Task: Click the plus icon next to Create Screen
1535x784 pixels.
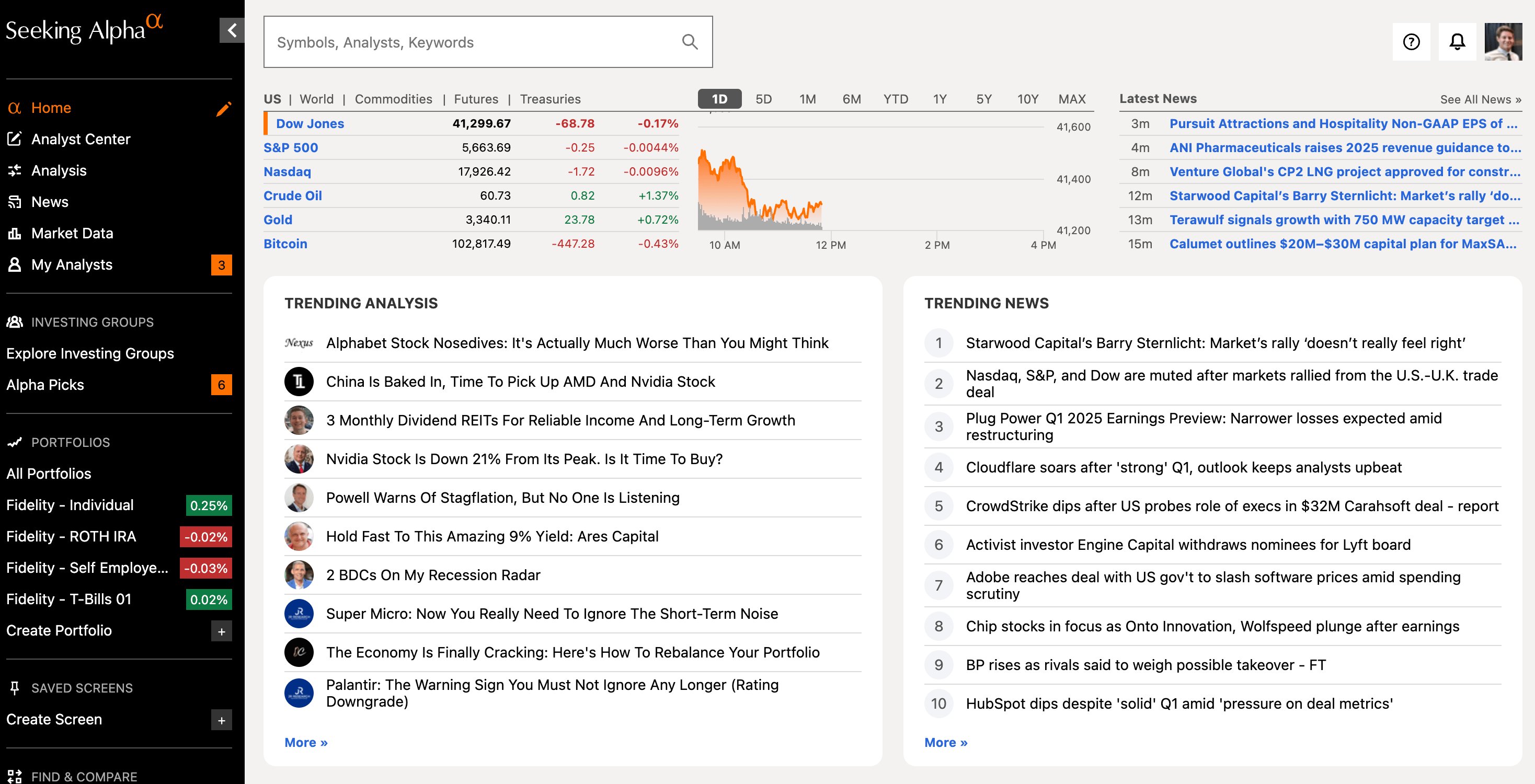Action: coord(221,720)
